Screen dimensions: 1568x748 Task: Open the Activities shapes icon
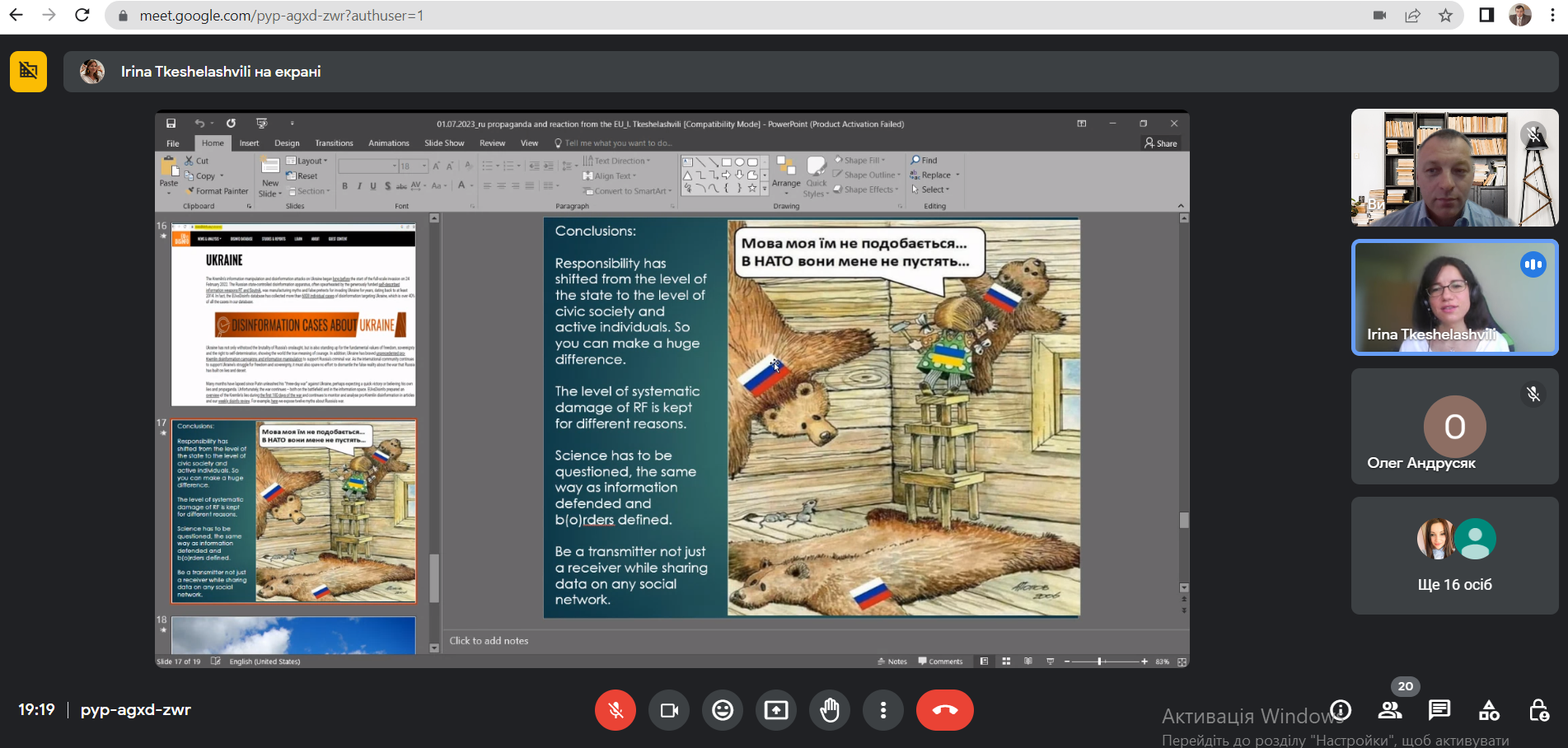pyautogui.click(x=1489, y=710)
